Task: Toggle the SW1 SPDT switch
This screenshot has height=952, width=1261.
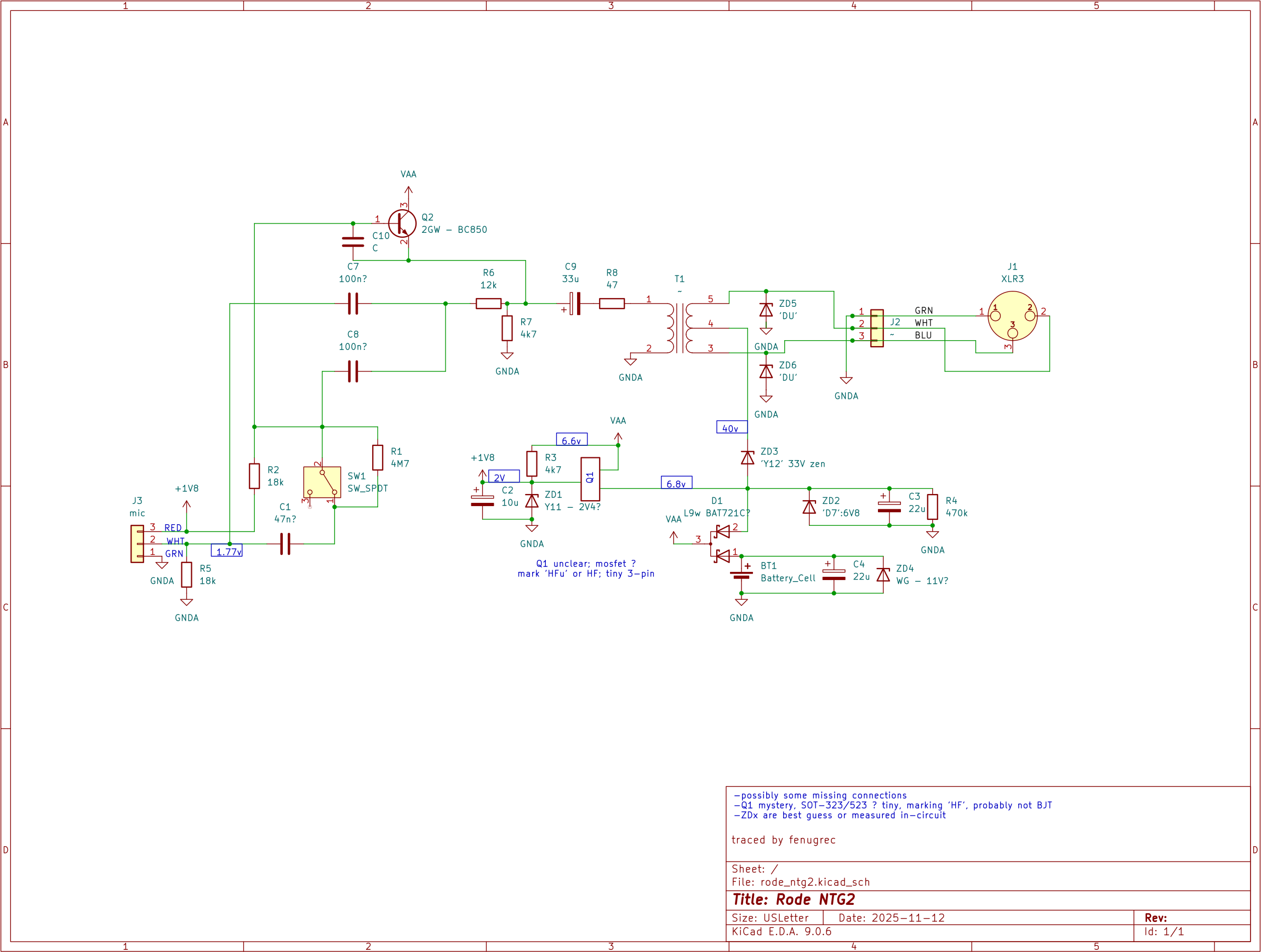Action: click(x=322, y=481)
